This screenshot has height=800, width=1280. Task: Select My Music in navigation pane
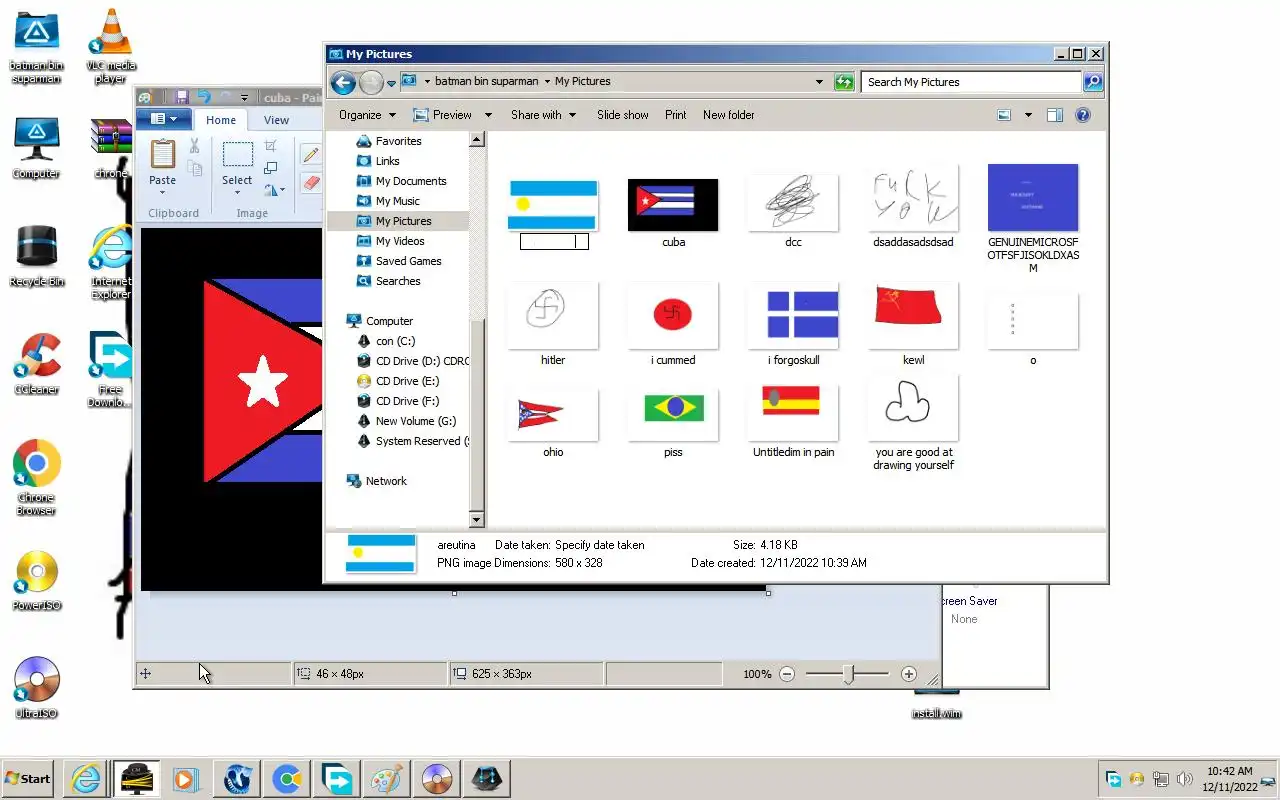point(397,201)
